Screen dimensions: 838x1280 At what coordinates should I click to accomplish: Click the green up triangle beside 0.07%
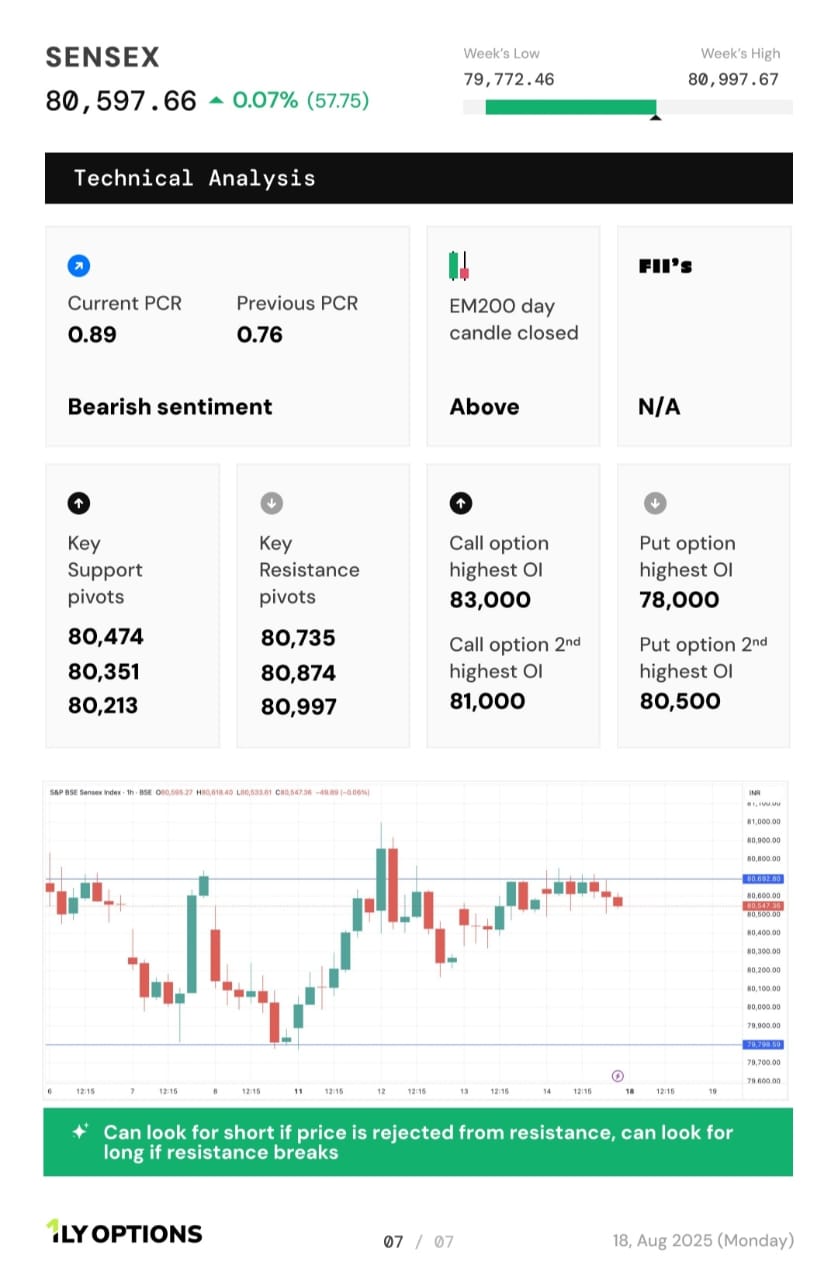click(x=216, y=100)
